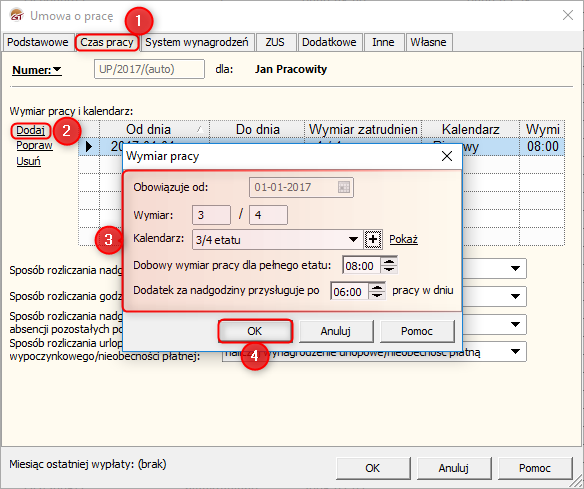Expand the Kalendarz 3/4 etatu dropdown
Screen dimensions: 584x489
[x=353, y=239]
